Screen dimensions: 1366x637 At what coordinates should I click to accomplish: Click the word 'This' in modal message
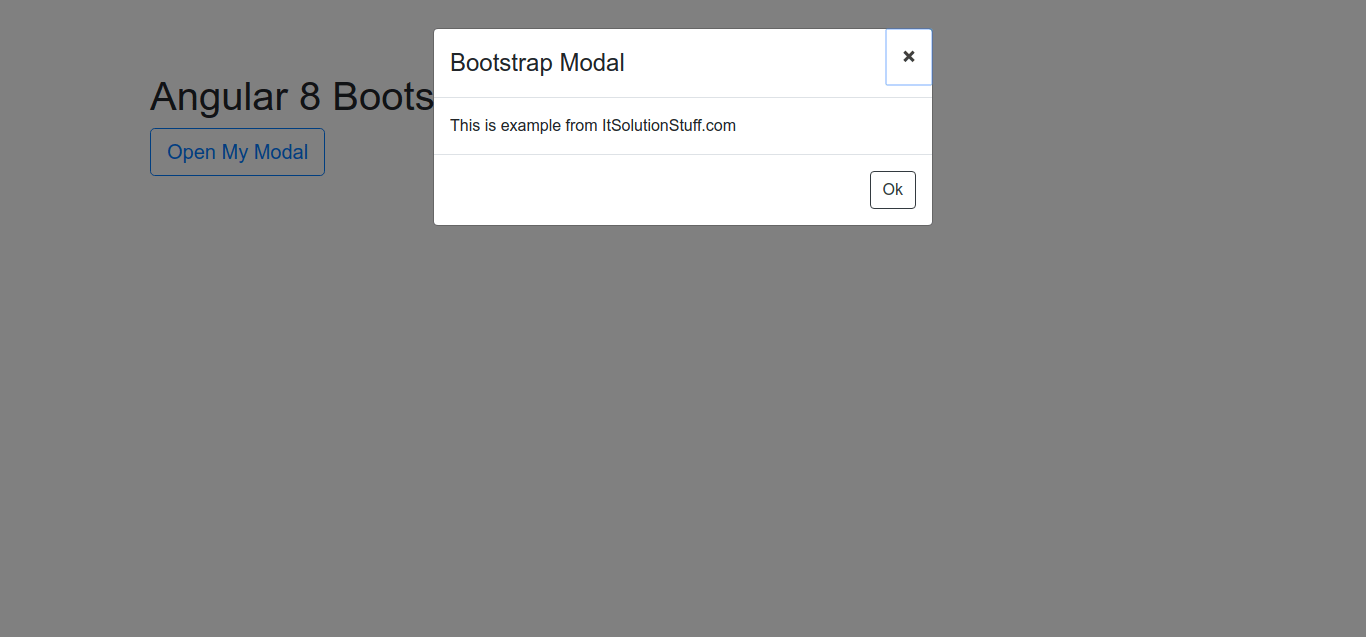coord(465,126)
